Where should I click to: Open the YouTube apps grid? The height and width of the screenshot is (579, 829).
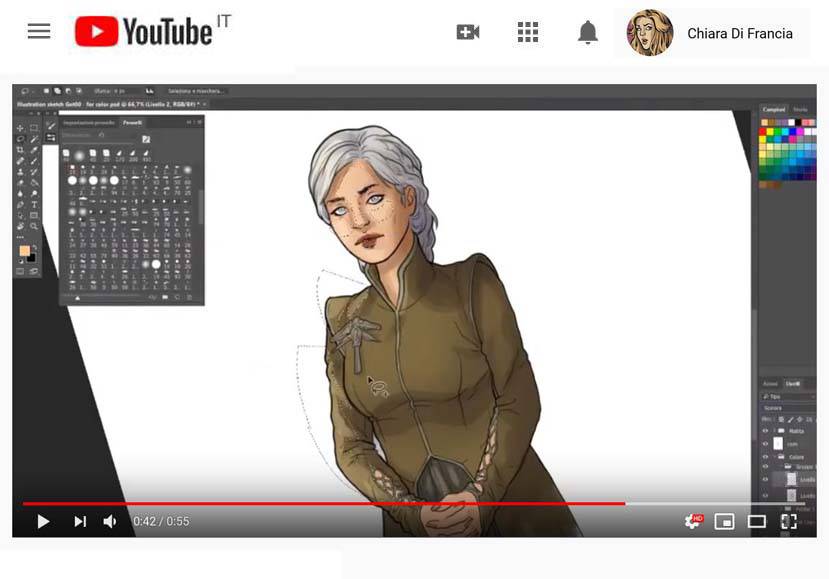528,32
